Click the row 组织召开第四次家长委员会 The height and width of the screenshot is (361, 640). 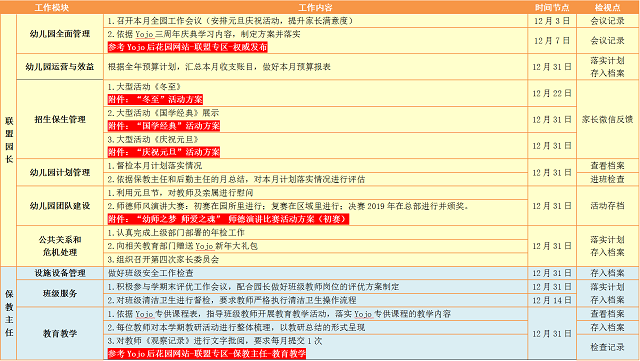coord(316,259)
